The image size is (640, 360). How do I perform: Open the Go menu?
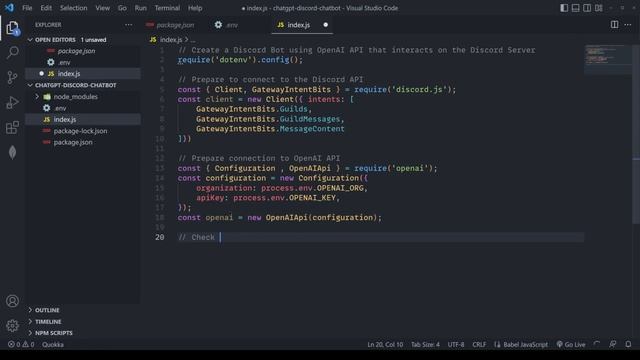click(122, 8)
